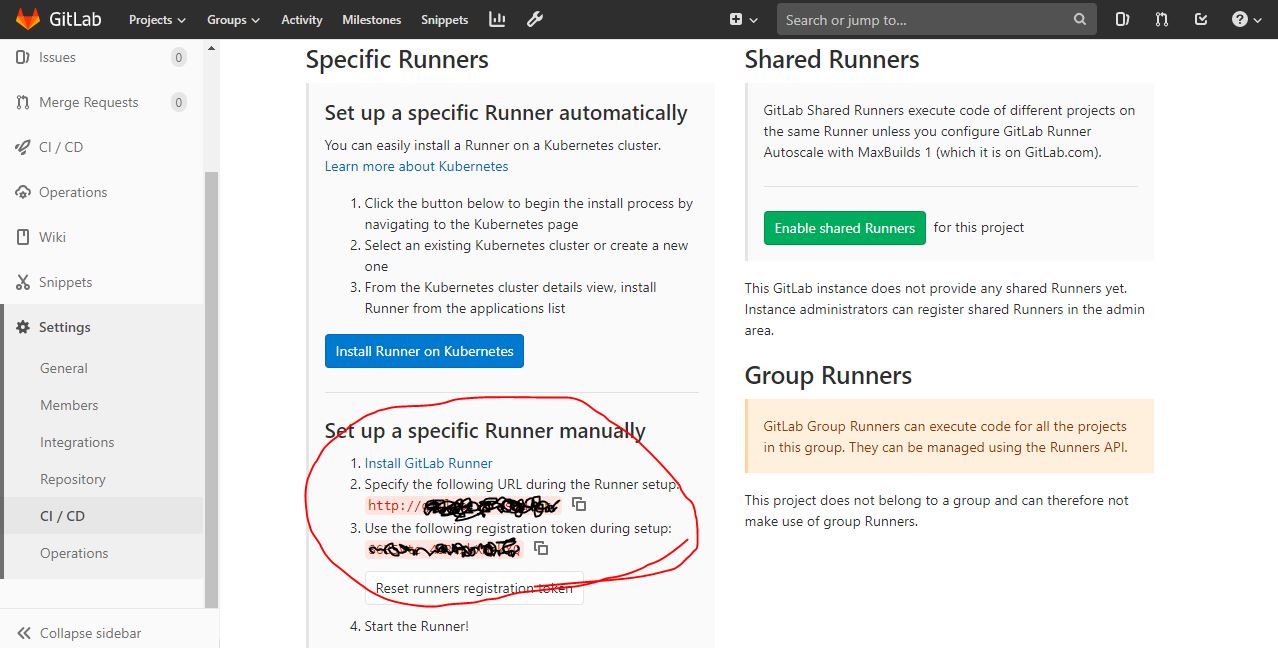Open General settings

tap(64, 368)
